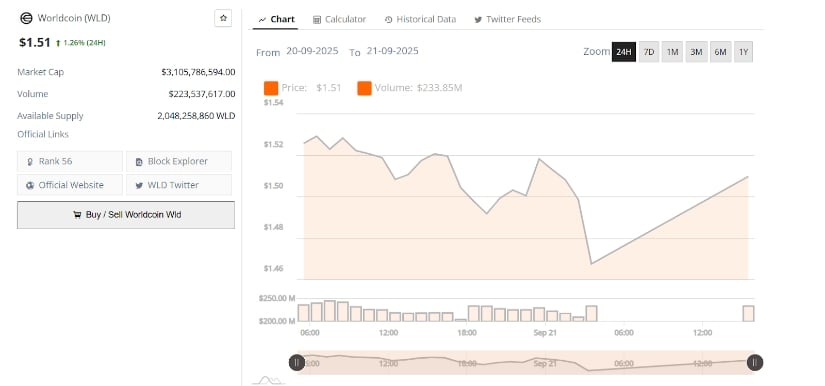Open the WLD Twitter link
Screen dimensions: 825x386
[179, 185]
